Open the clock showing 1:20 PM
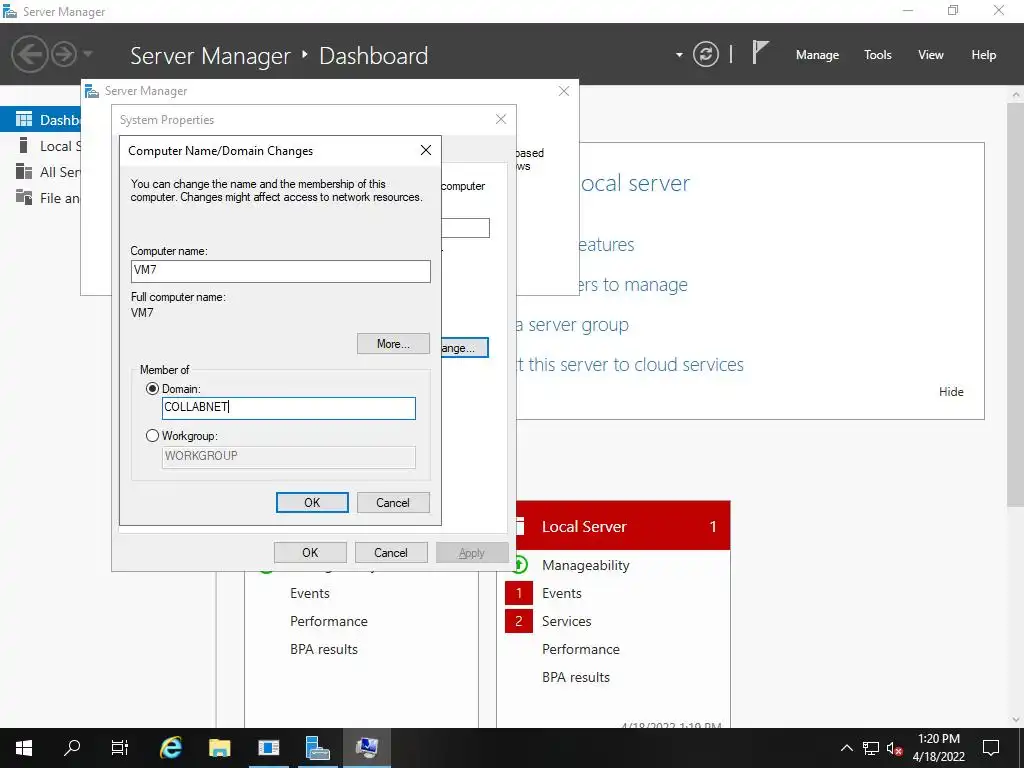Screen dimensions: 1024x768 tap(938, 748)
